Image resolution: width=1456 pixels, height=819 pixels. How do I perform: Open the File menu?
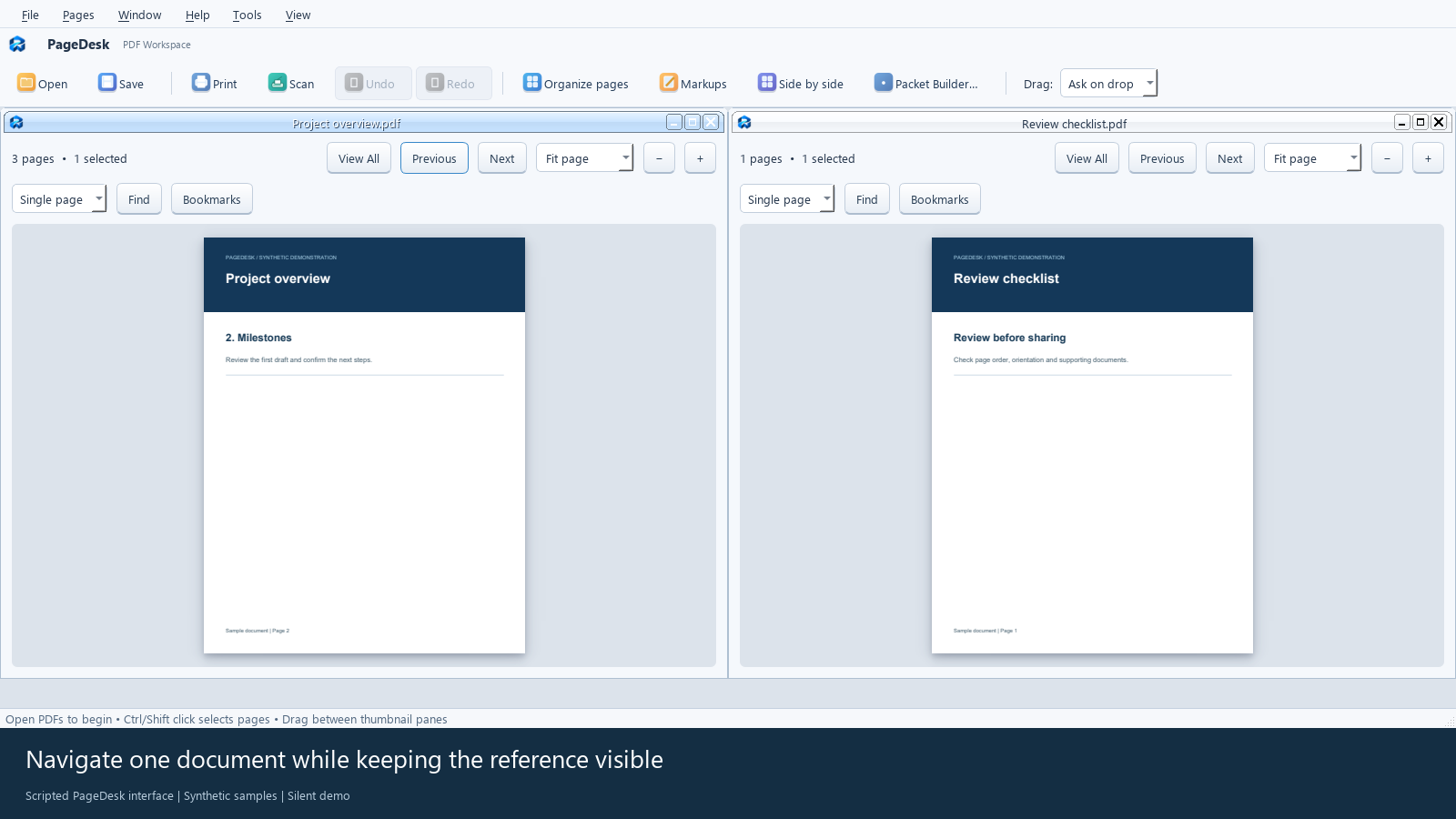click(x=30, y=15)
